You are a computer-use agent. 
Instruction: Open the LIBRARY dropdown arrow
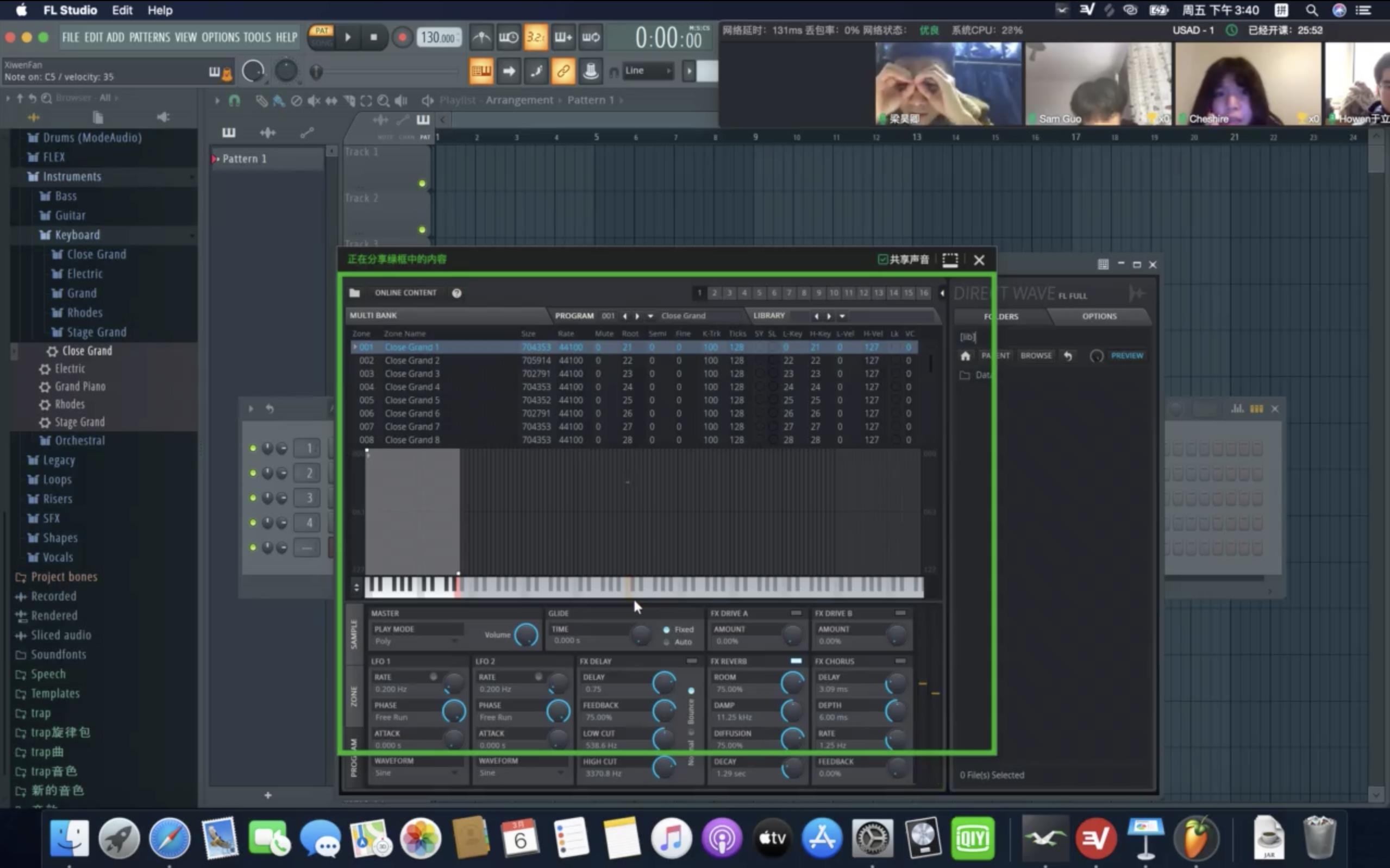pyautogui.click(x=842, y=316)
